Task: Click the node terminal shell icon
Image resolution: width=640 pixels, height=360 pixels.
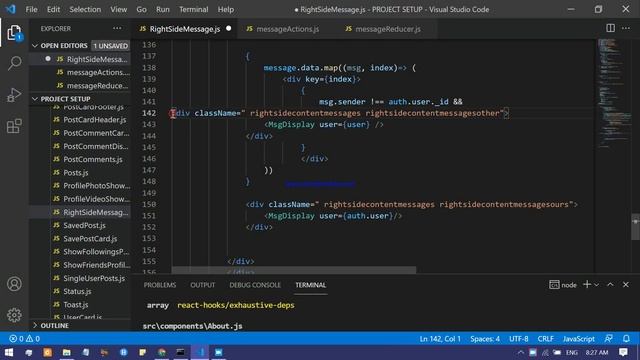Action: point(554,284)
